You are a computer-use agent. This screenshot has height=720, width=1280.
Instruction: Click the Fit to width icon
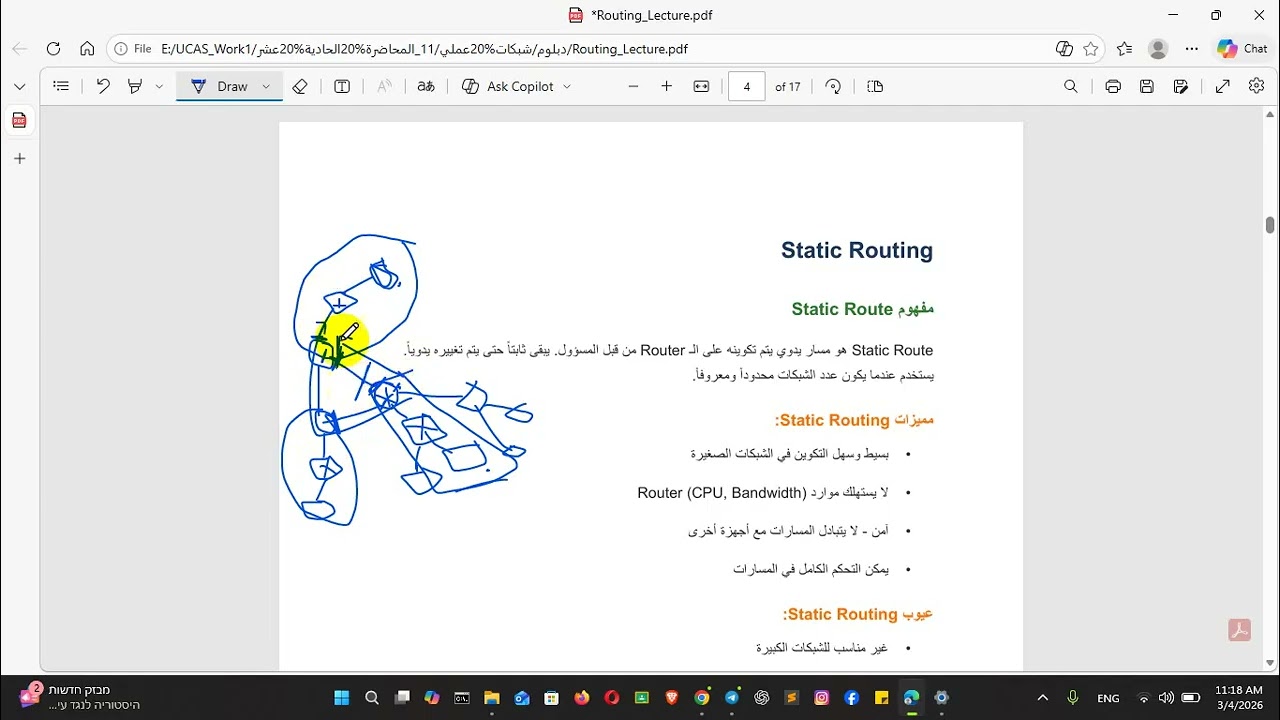(x=701, y=87)
